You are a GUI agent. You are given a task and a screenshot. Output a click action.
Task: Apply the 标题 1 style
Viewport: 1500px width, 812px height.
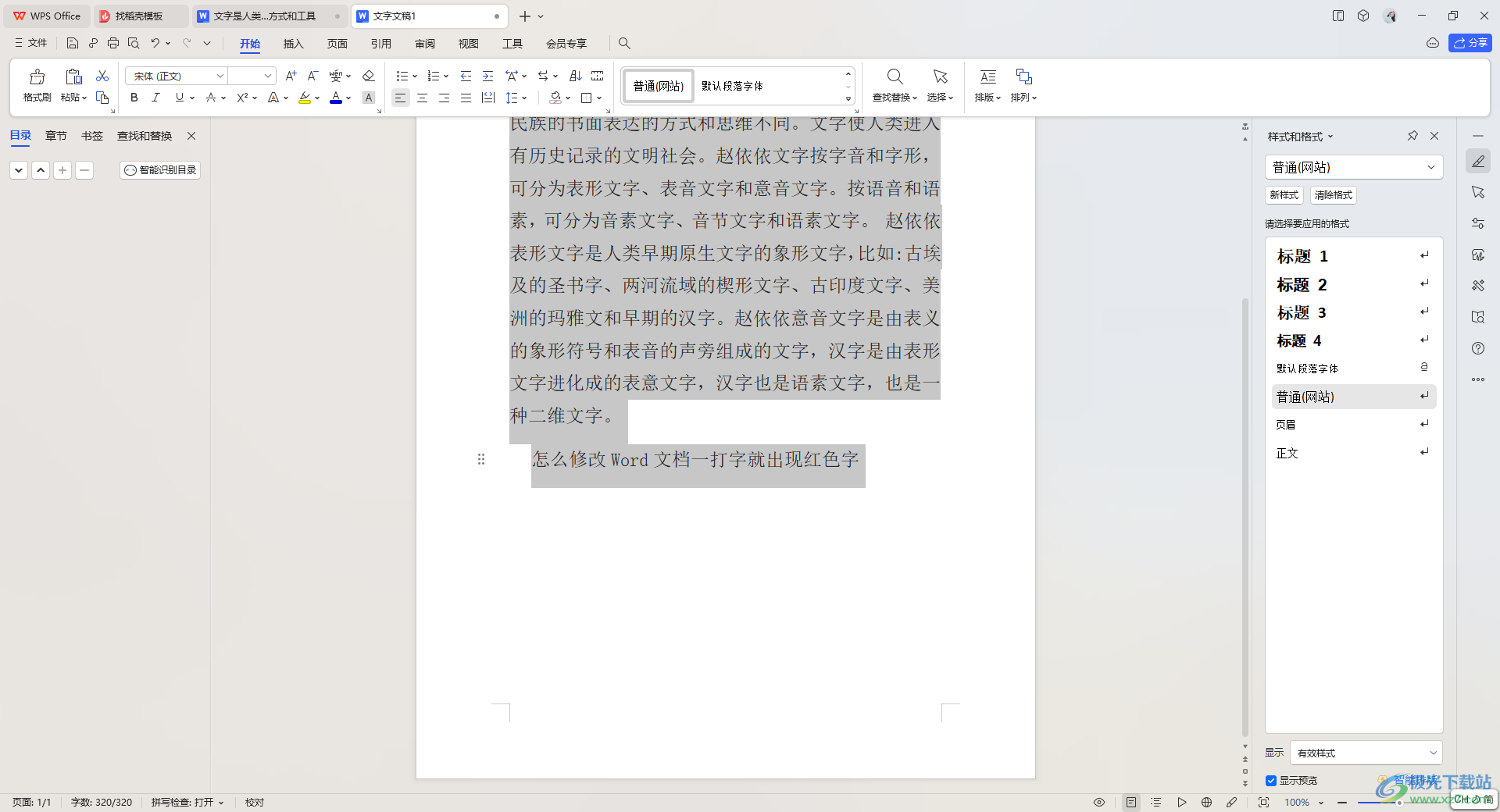coord(1353,256)
